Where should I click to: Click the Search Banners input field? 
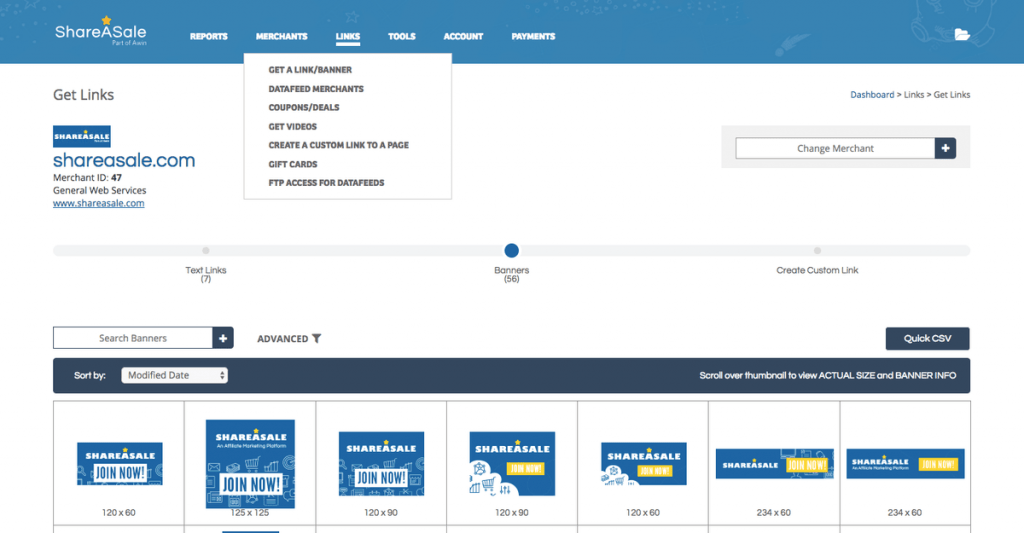(133, 338)
